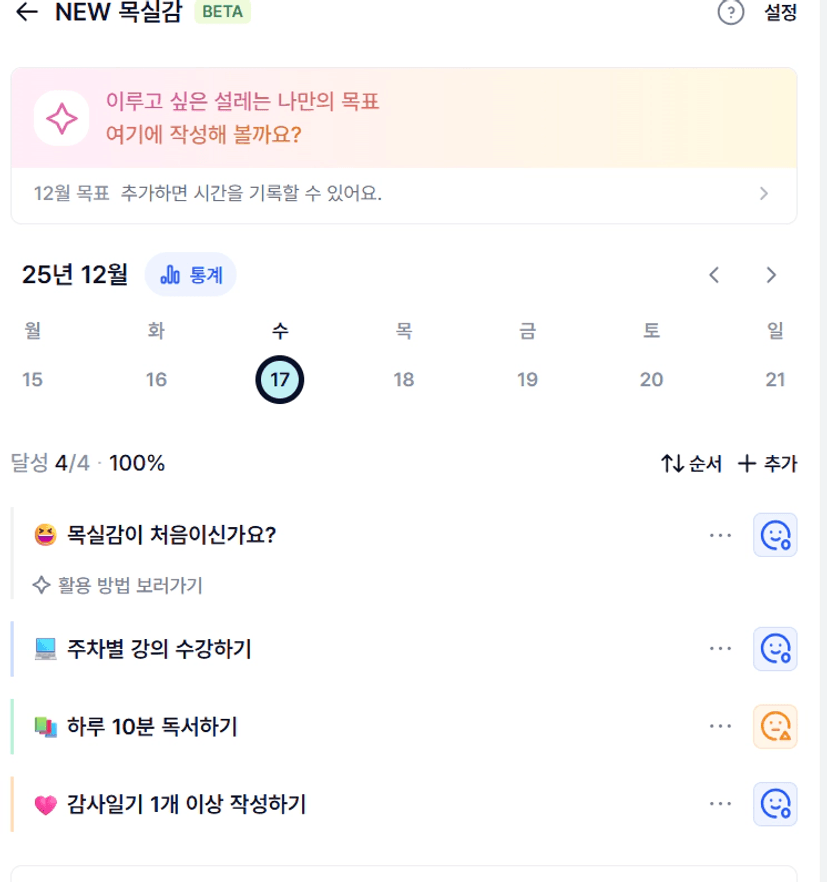Click the 순서 sort order button
This screenshot has height=882, width=827.
tap(691, 464)
